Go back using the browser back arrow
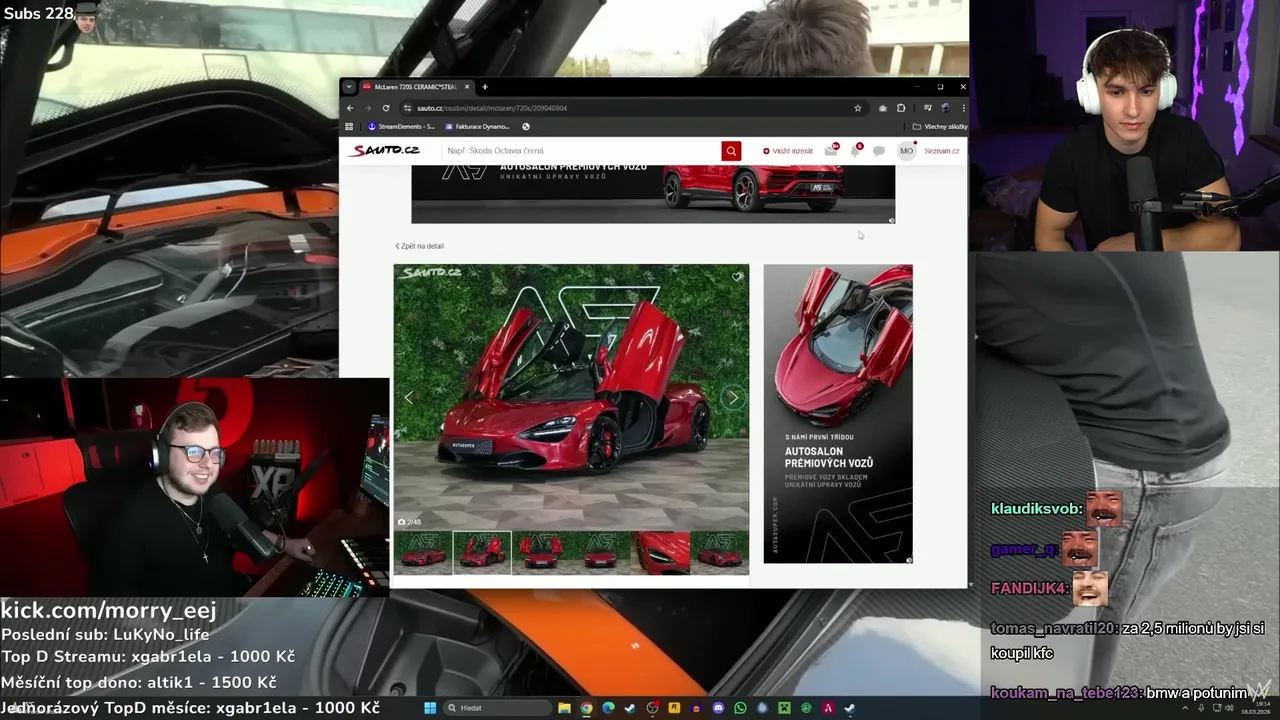Image resolution: width=1280 pixels, height=720 pixels. pos(349,108)
